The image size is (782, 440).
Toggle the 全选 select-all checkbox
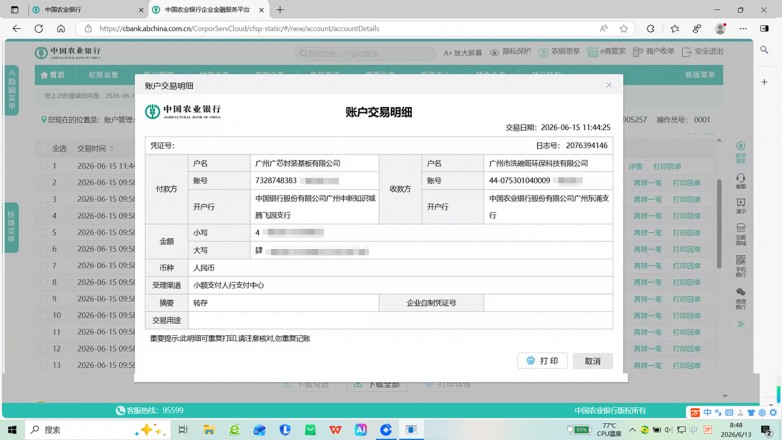(x=44, y=149)
